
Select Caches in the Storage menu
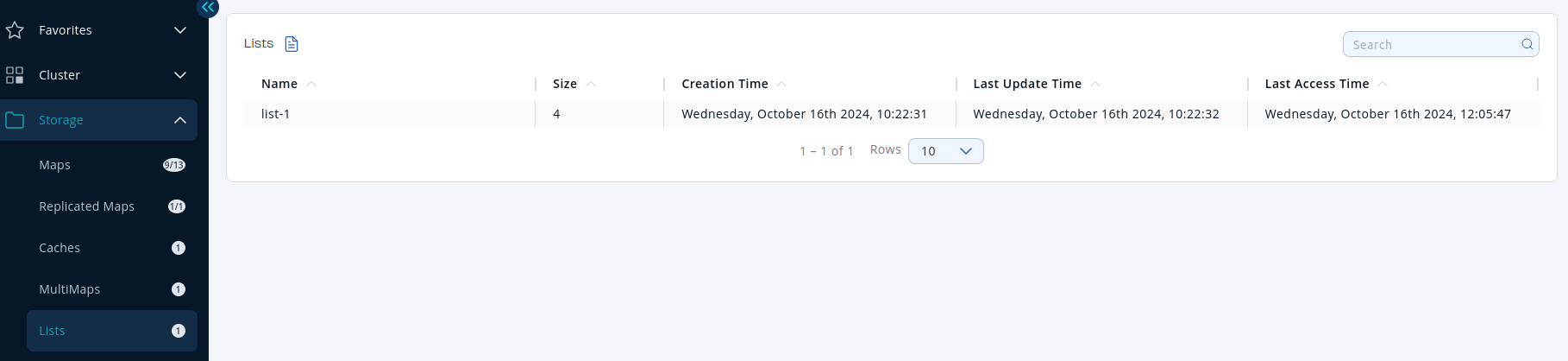click(x=60, y=248)
